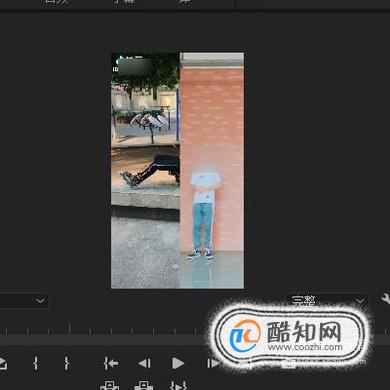Click the partially visible marker icon at left edge
This screenshot has height=390, width=390.
(x=3, y=363)
